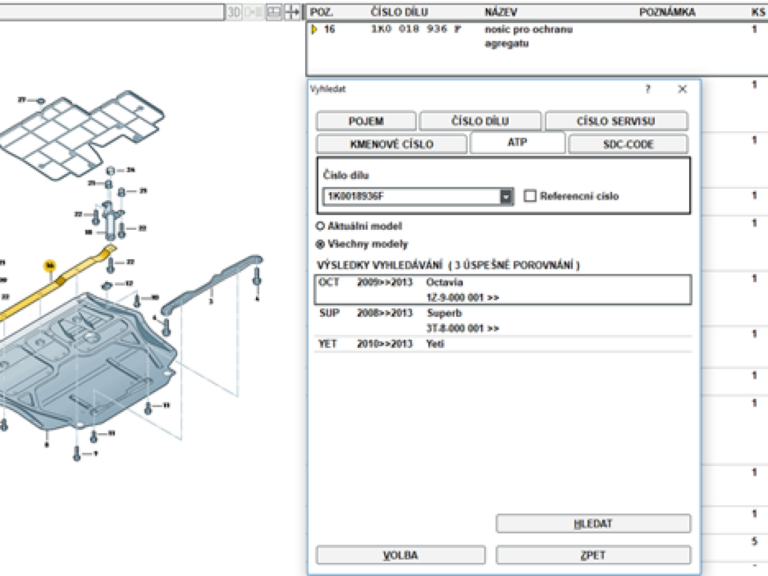Close the Vyhledat dialog with X
The image size is (768, 576).
coord(682,89)
